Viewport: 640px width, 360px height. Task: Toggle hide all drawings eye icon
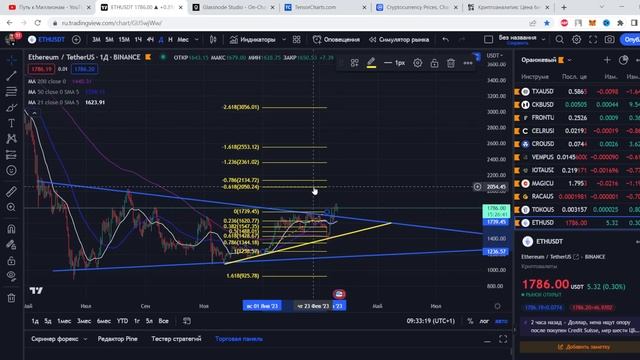tap(11, 276)
